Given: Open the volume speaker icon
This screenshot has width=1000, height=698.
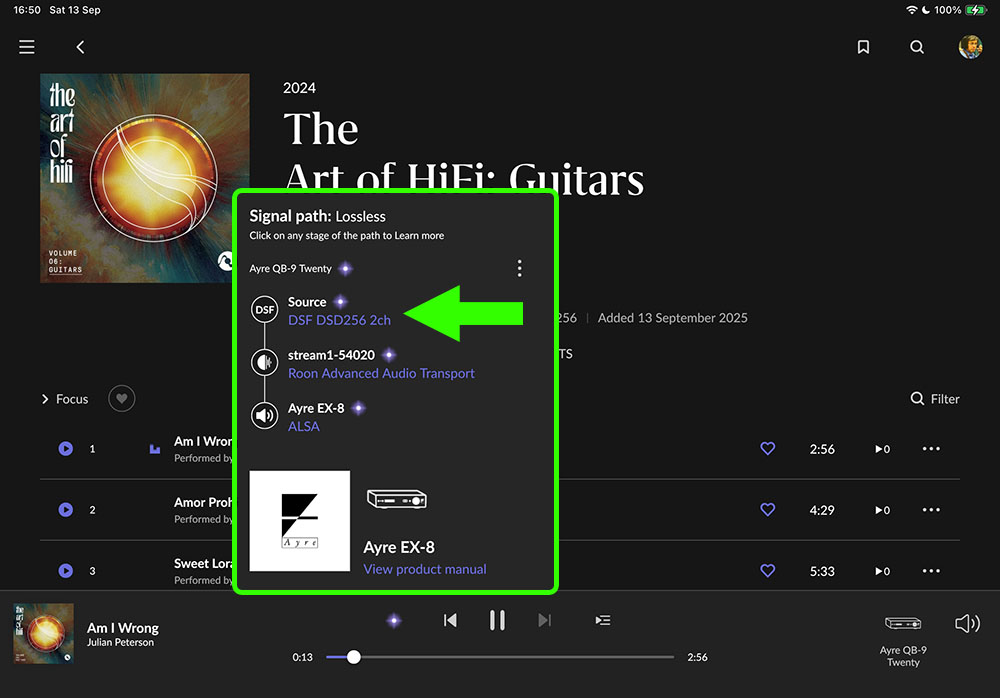Looking at the screenshot, I should [x=967, y=623].
